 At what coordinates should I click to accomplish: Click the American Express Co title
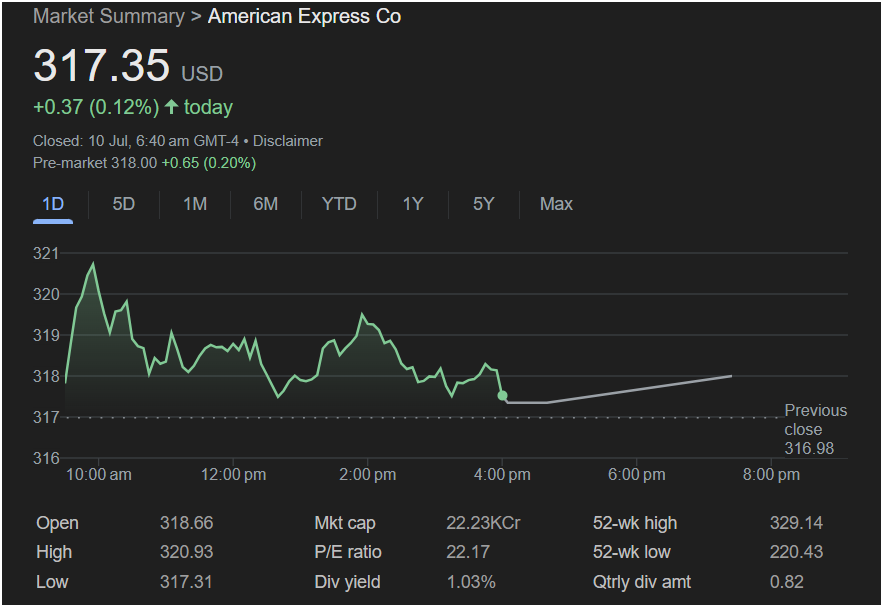coord(304,17)
